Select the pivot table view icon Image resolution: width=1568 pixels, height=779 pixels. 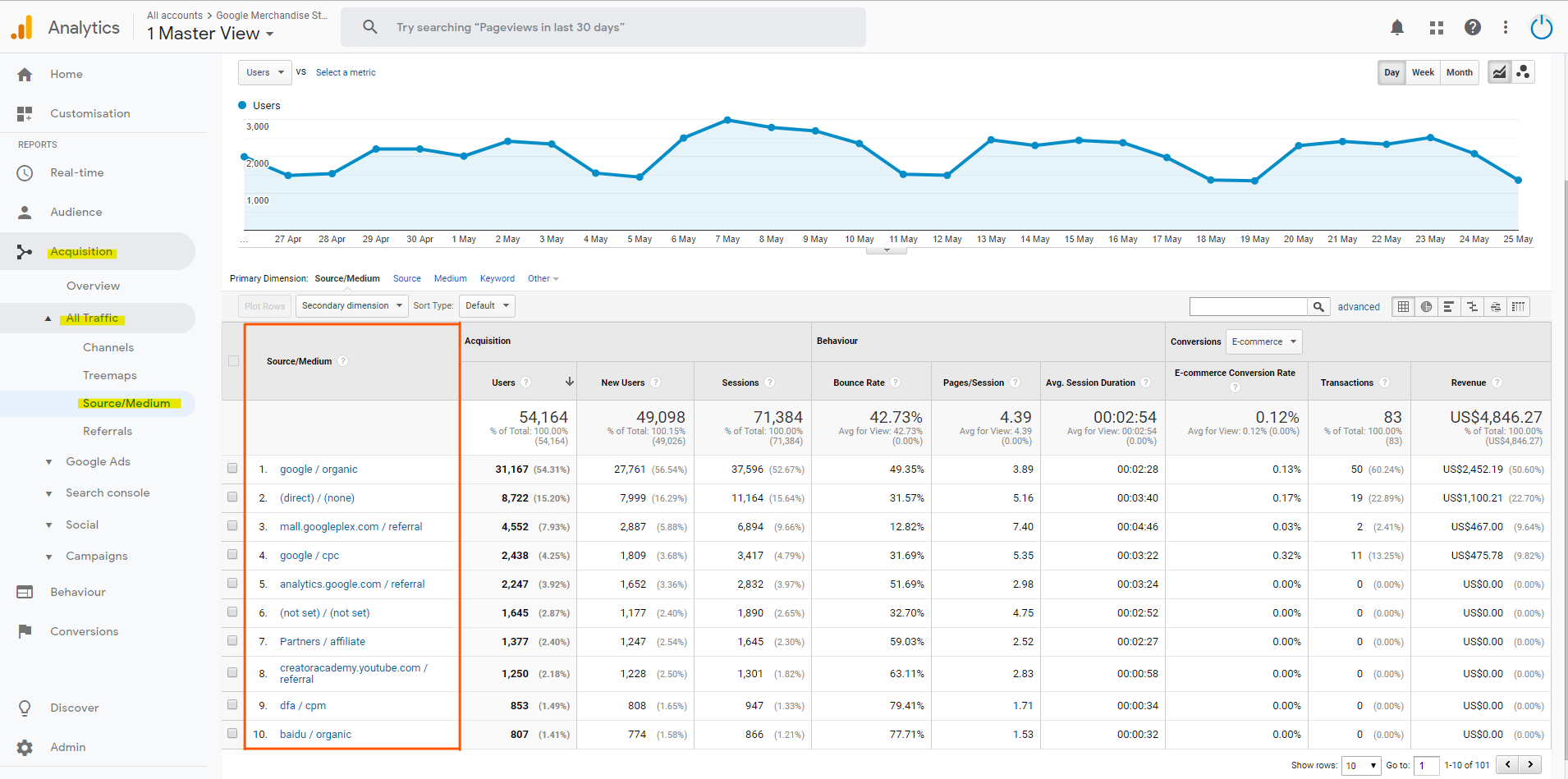click(1518, 306)
